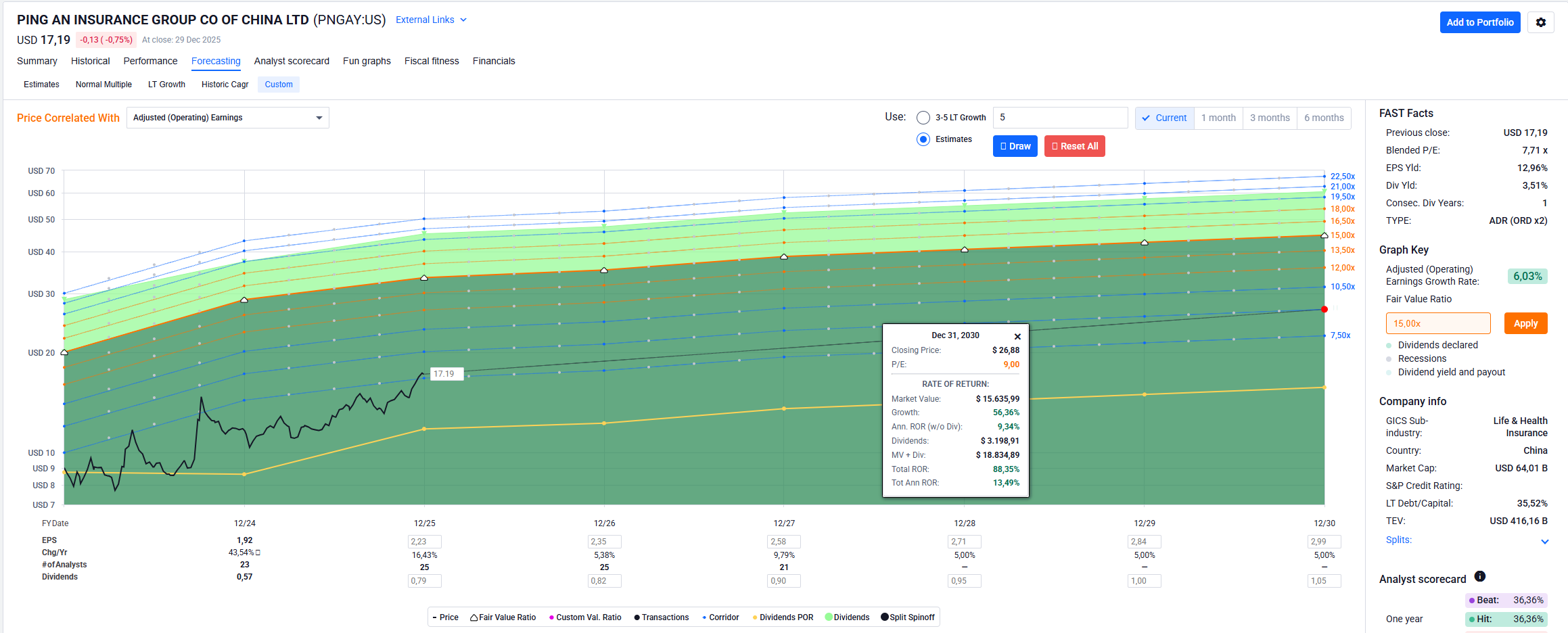The width and height of the screenshot is (1568, 633).
Task: Click the Fair Value Ratio input field
Action: 1437,323
